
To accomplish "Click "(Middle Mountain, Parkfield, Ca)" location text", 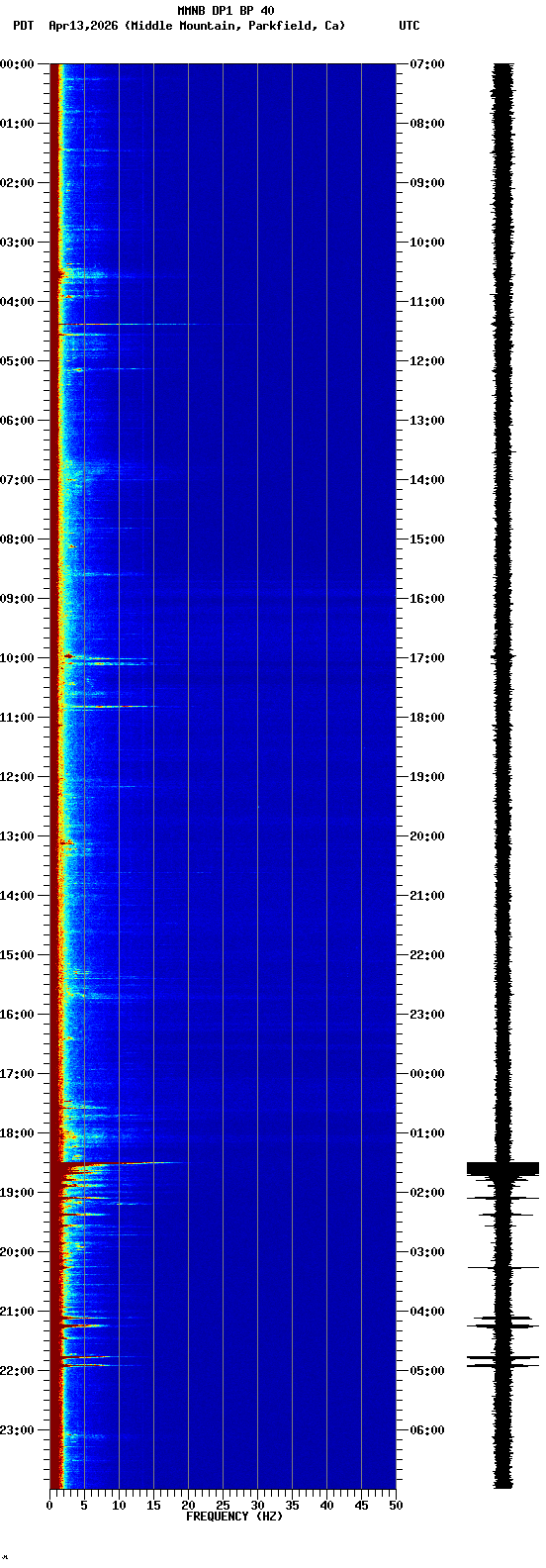I will (x=235, y=26).
